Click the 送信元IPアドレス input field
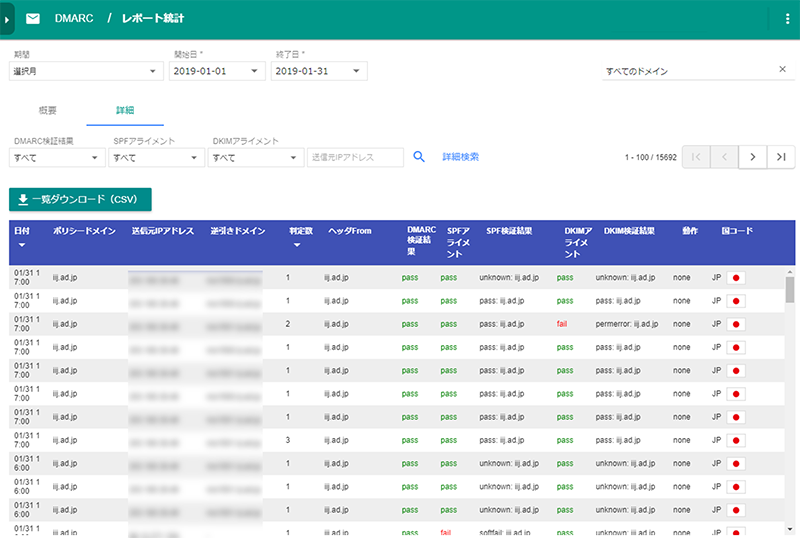 [355, 157]
